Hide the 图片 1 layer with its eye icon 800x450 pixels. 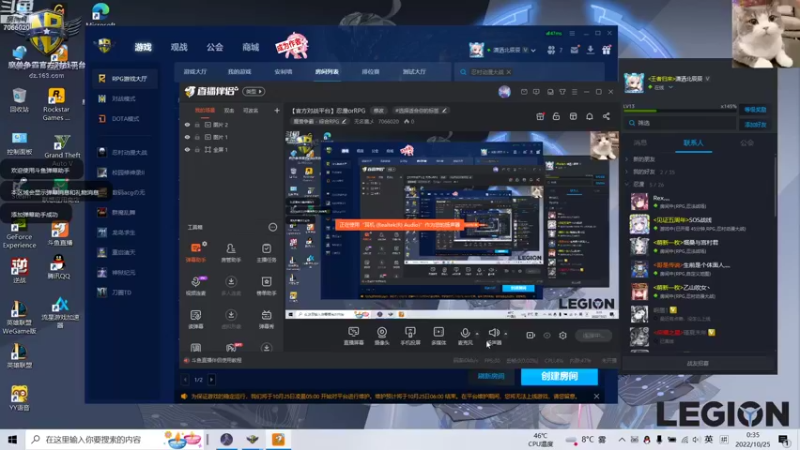click(x=187, y=137)
